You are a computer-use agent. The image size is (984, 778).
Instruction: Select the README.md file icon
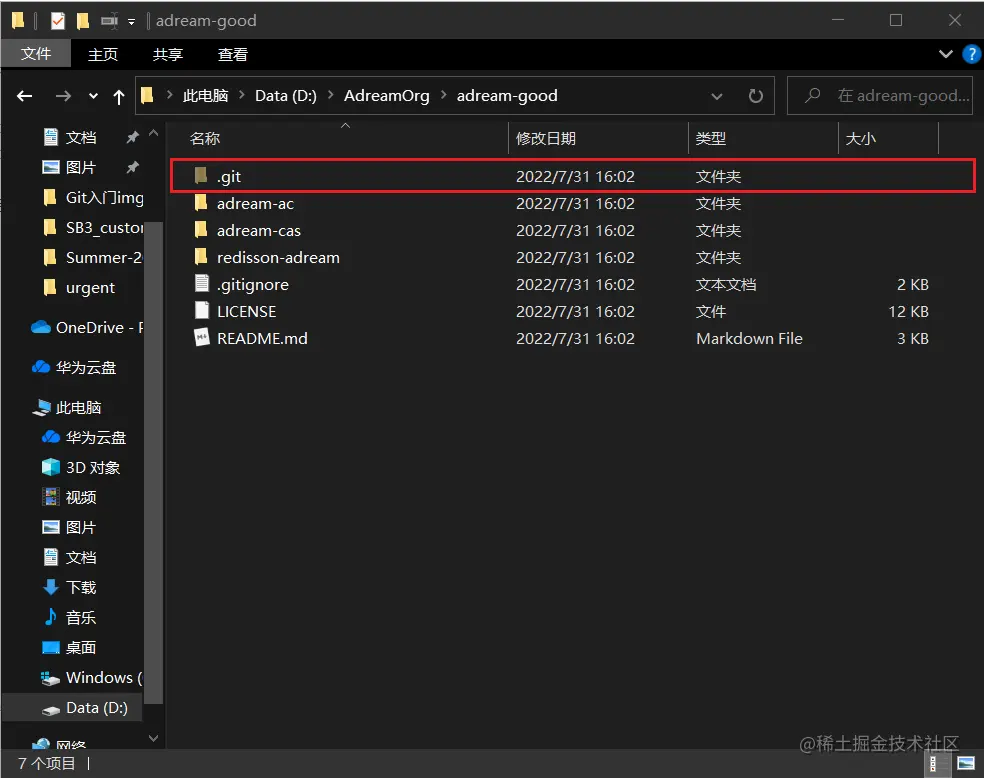click(x=201, y=338)
